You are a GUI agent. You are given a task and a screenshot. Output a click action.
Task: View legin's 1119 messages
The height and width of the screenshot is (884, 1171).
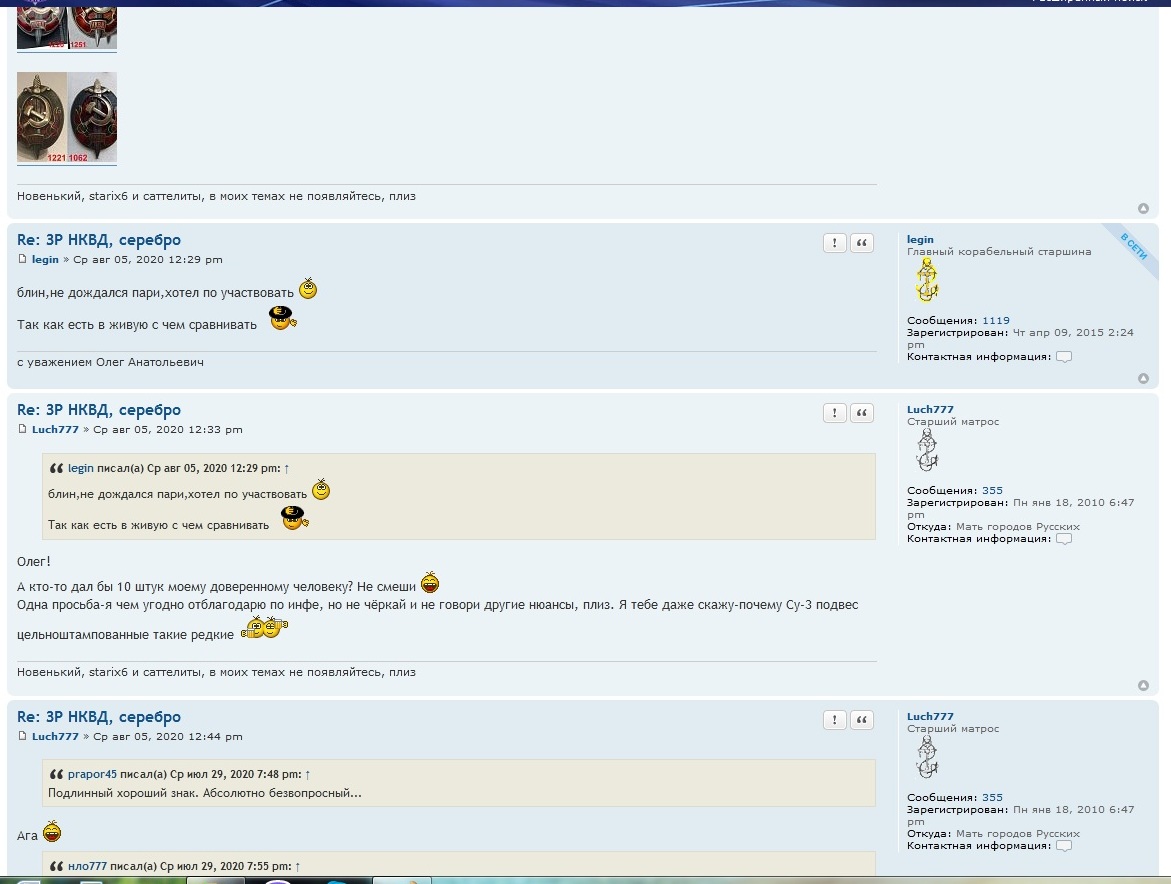[x=995, y=321]
